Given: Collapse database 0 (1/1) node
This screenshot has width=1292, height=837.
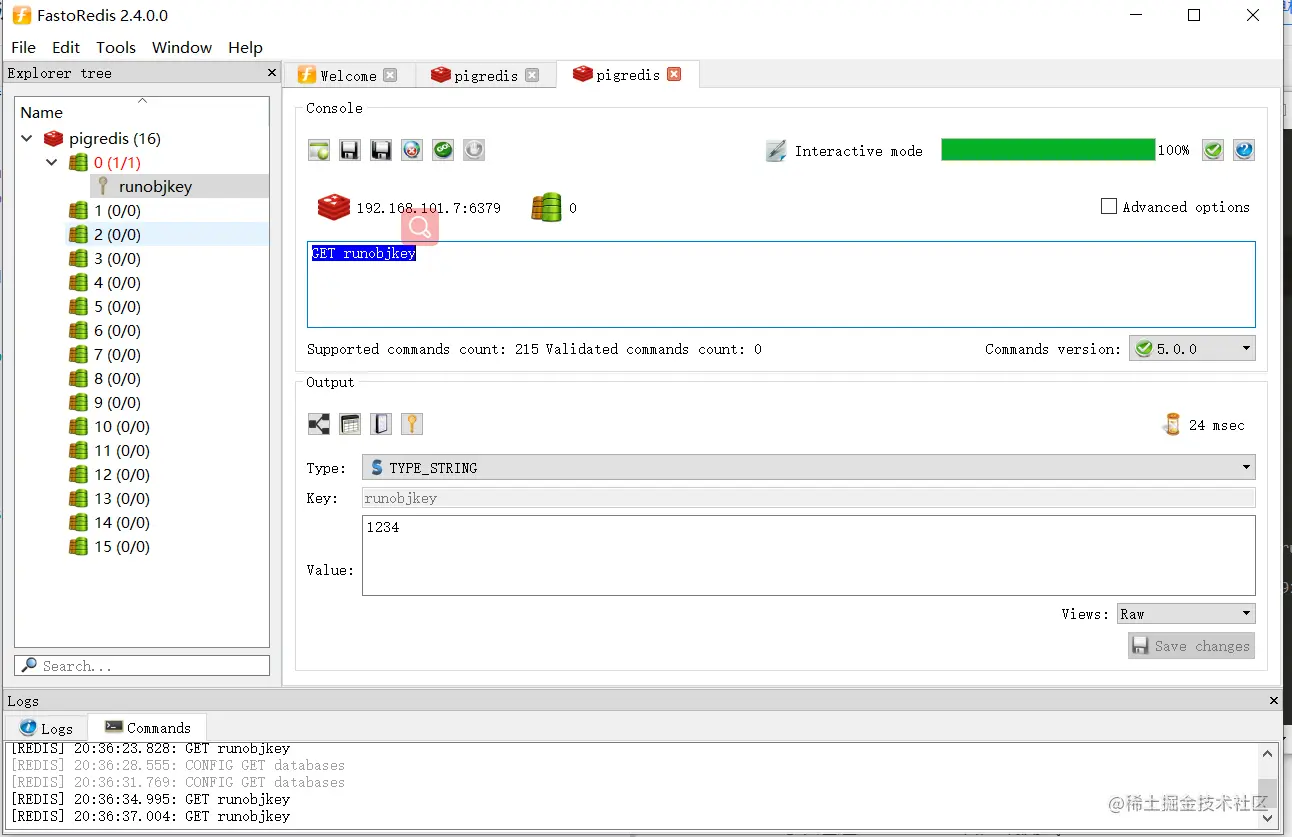Looking at the screenshot, I should point(52,162).
